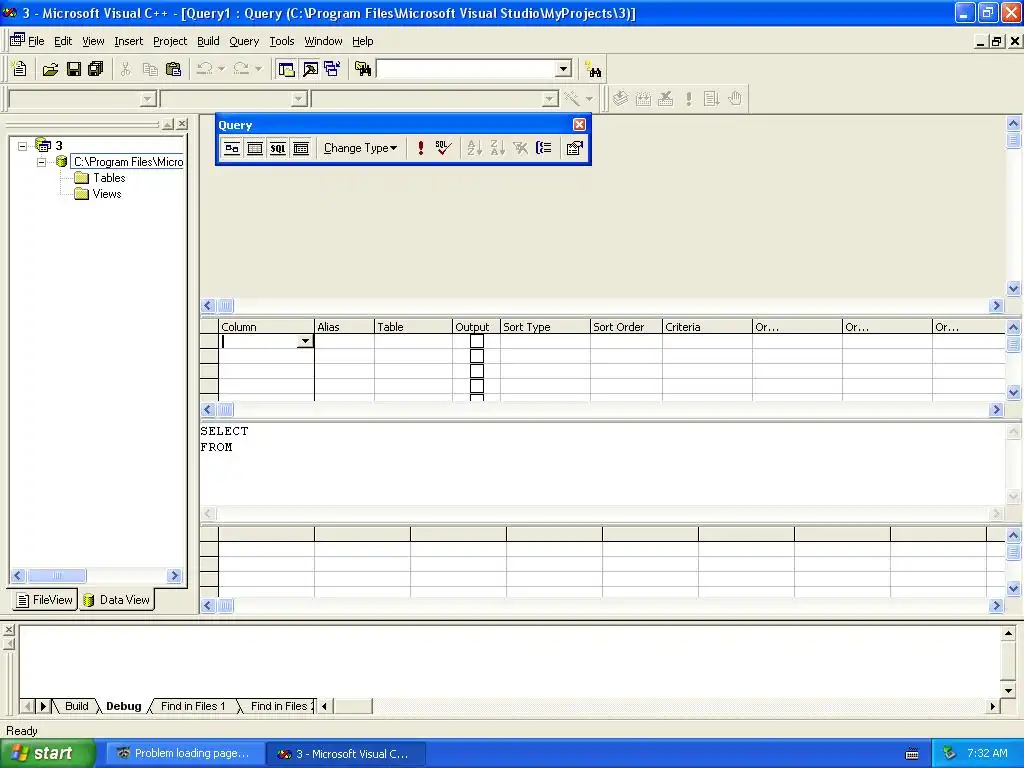This screenshot has height=768, width=1024.
Task: Click the Search binoculars icon
Action: [x=593, y=69]
